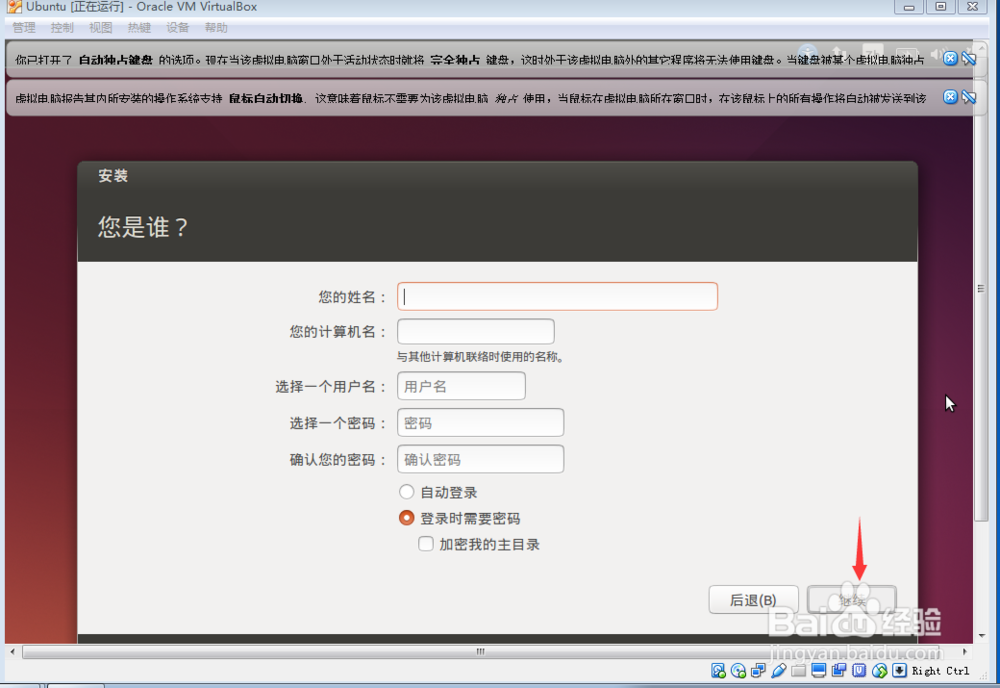Click the video capture status icon
The image size is (1000, 688).
click(838, 671)
